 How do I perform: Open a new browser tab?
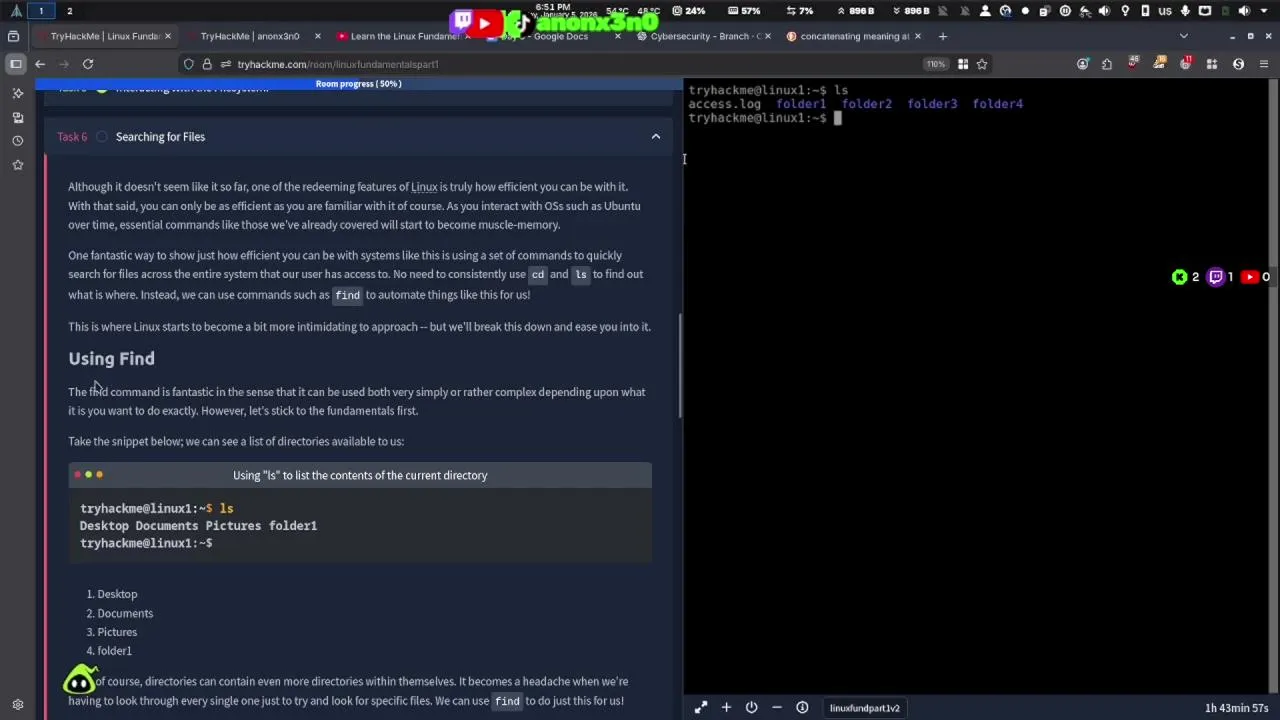click(x=942, y=36)
